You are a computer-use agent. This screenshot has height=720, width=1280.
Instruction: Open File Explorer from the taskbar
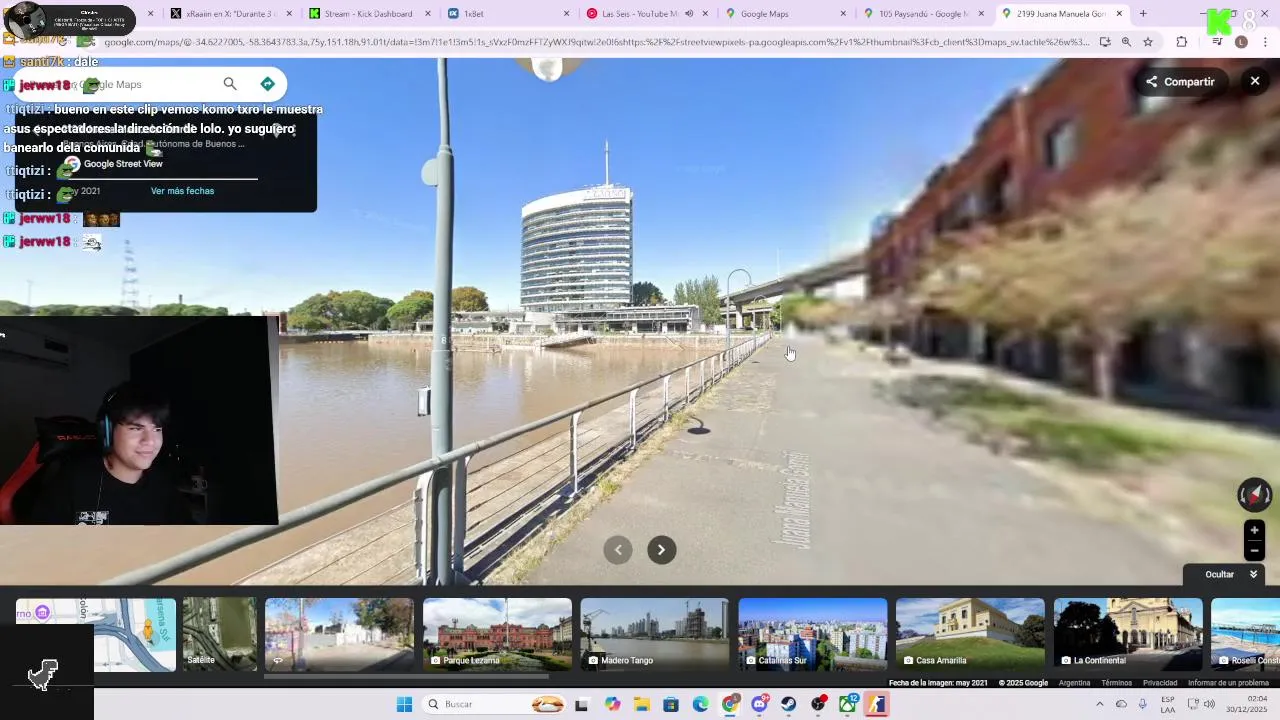[x=641, y=704]
